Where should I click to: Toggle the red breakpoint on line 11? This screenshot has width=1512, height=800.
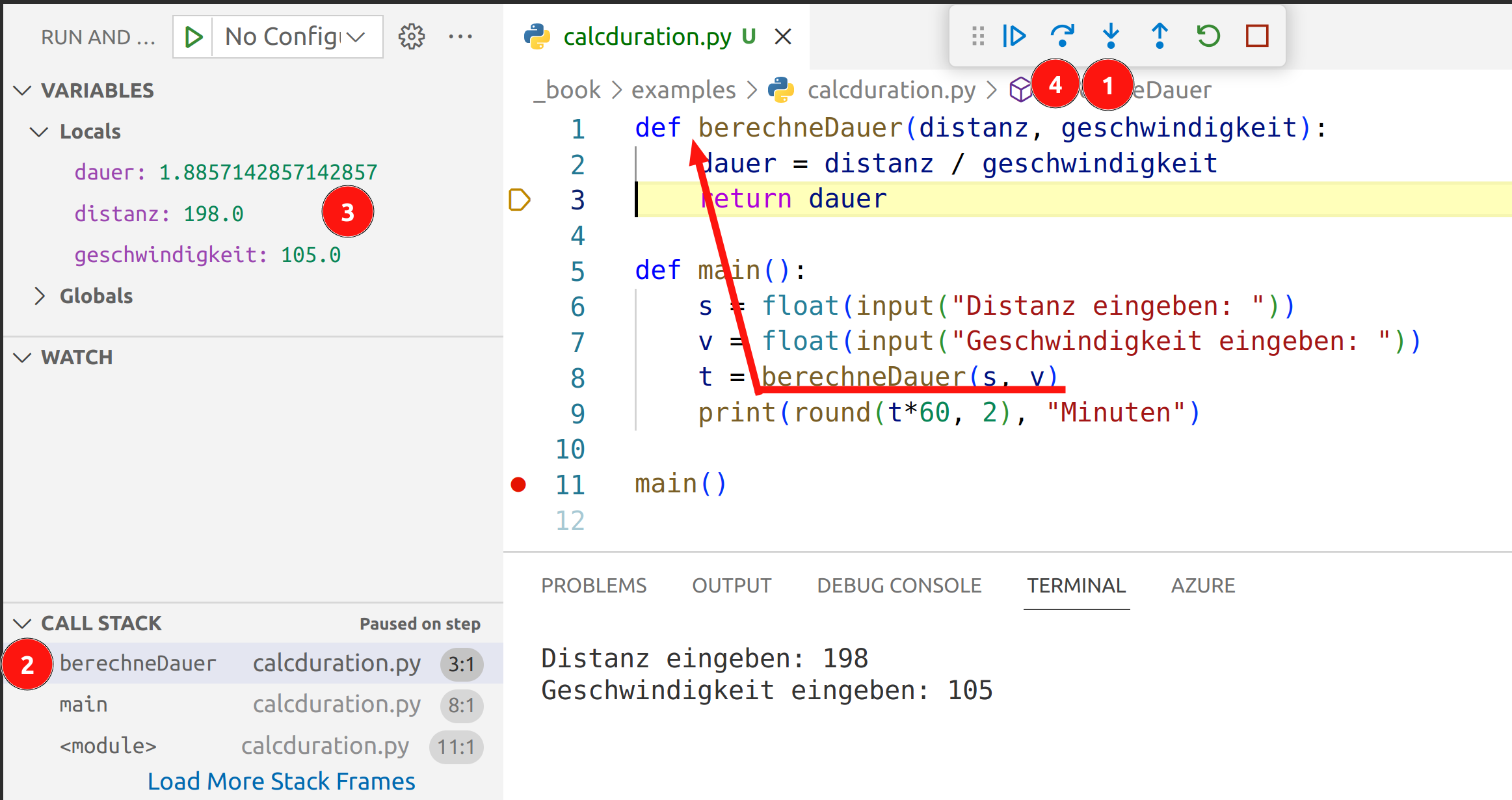518,485
